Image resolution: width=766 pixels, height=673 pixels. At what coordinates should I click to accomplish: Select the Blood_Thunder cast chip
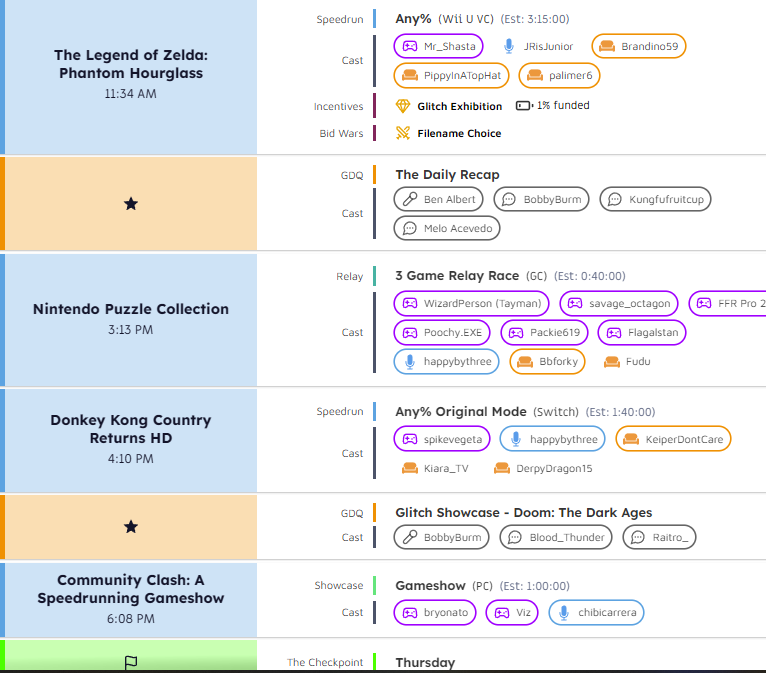point(555,537)
